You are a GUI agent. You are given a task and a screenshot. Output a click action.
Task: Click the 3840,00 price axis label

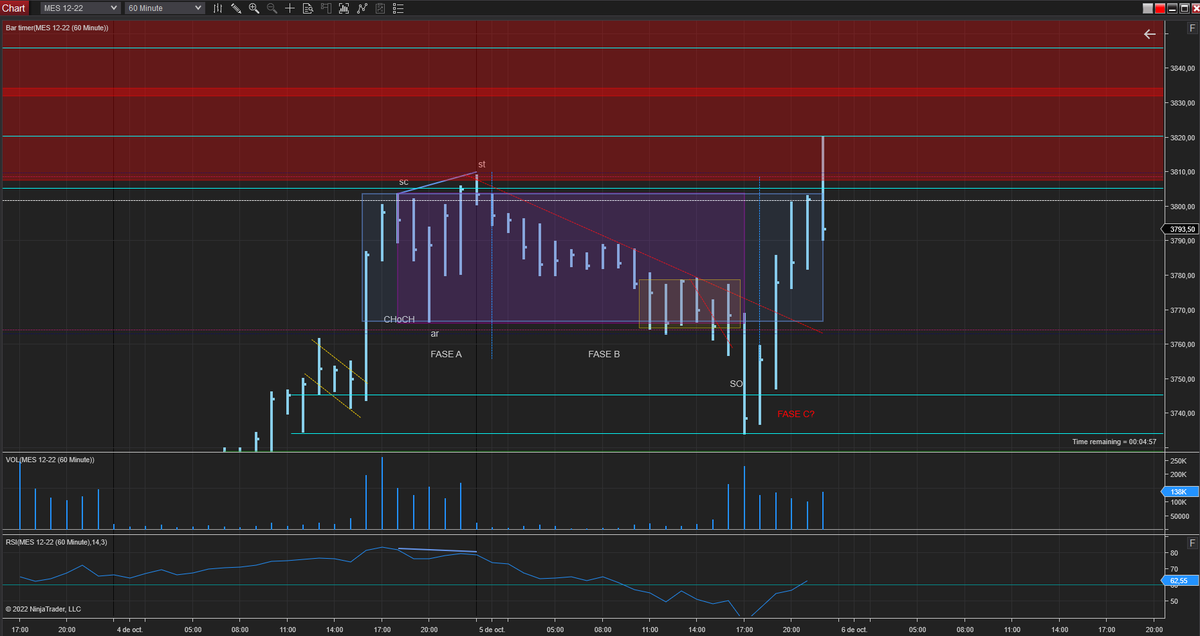pos(1181,68)
